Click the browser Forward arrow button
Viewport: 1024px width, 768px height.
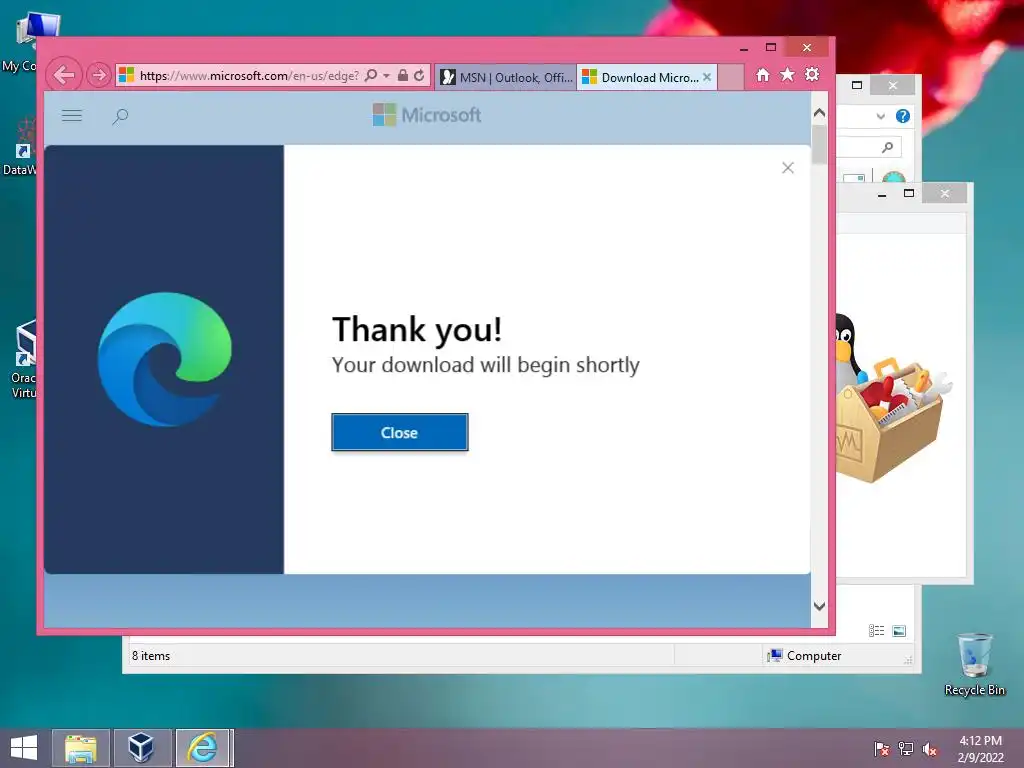(x=99, y=75)
